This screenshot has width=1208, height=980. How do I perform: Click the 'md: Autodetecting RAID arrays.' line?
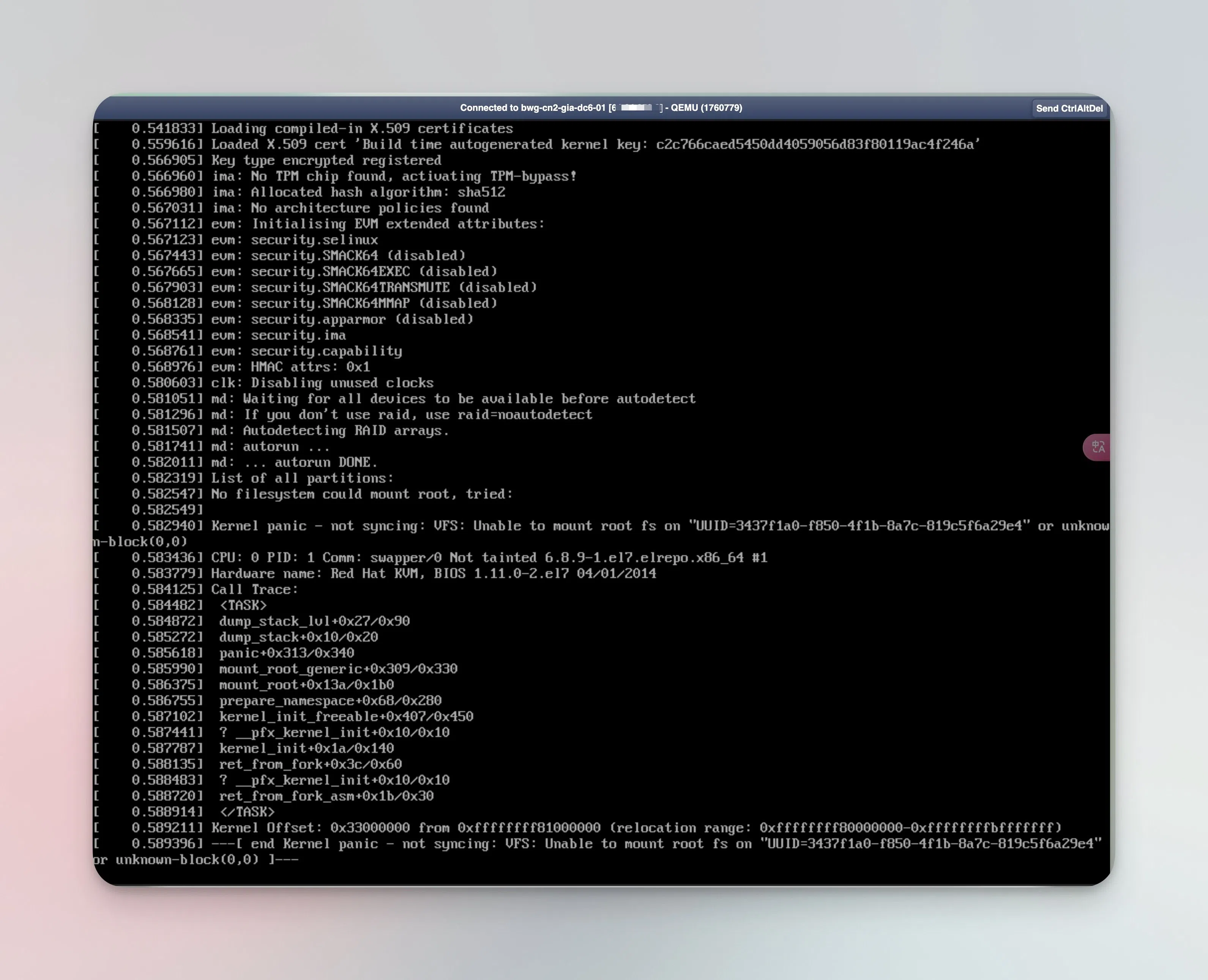(330, 431)
